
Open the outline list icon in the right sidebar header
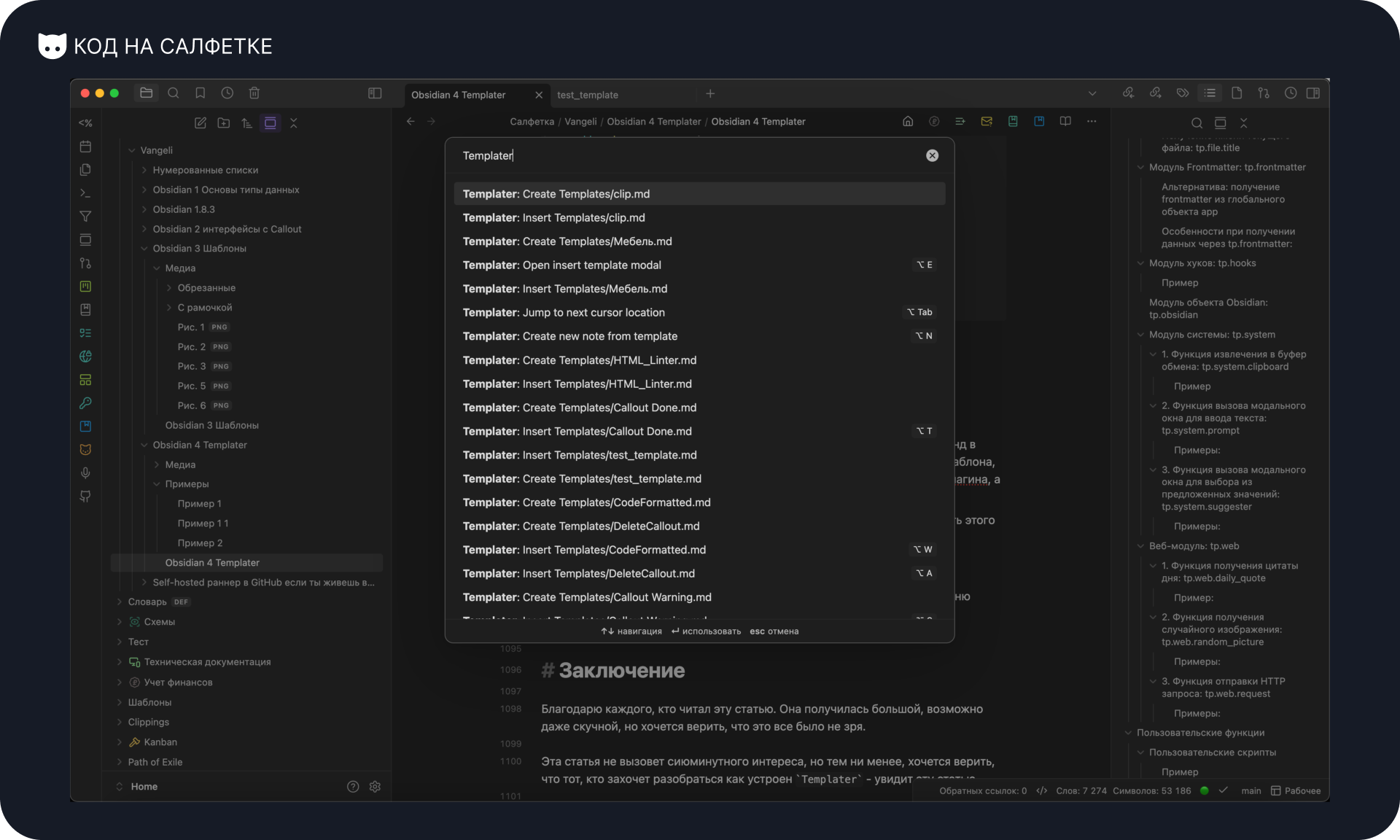tap(1210, 93)
